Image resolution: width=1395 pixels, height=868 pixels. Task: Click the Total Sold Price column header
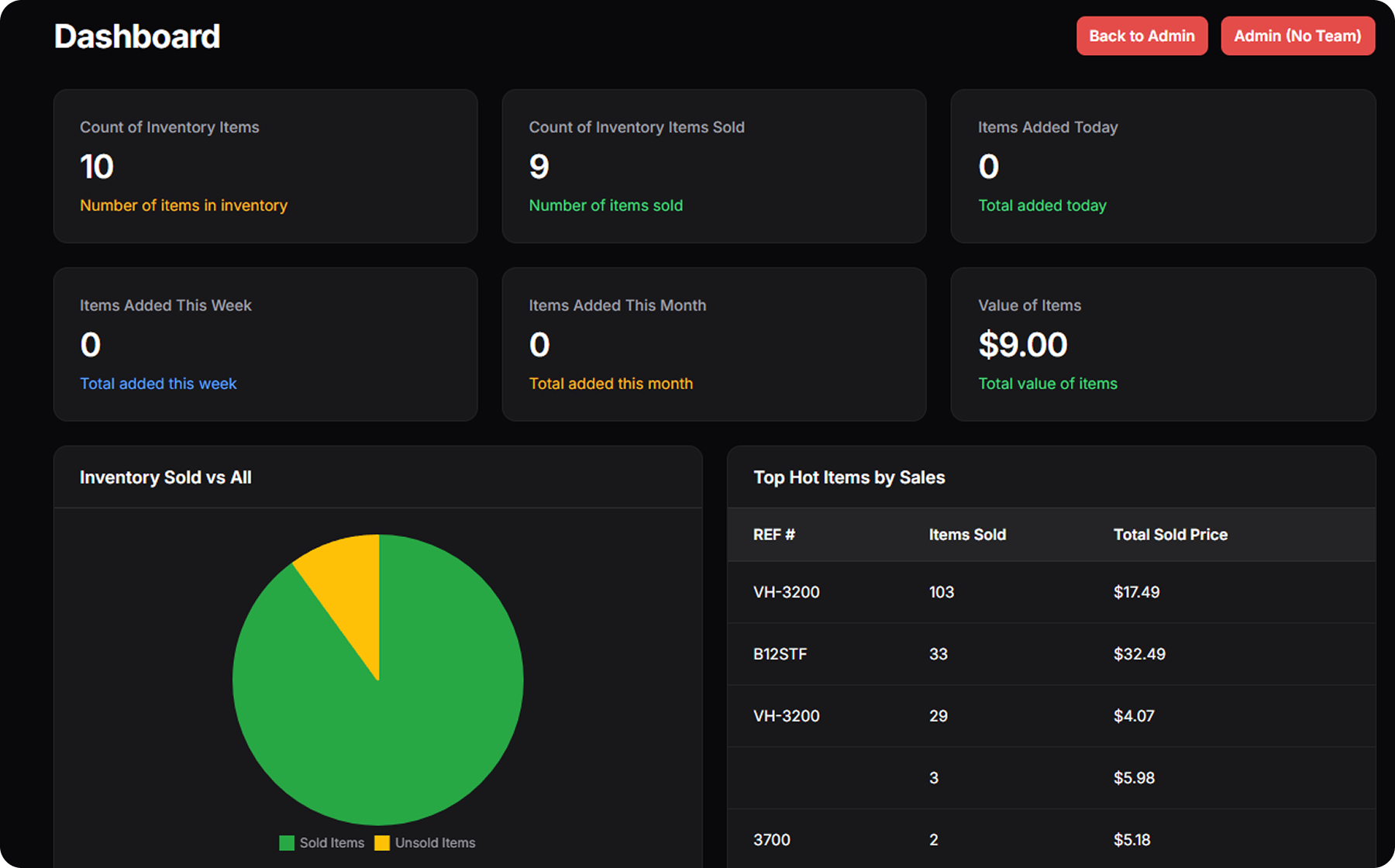1169,535
